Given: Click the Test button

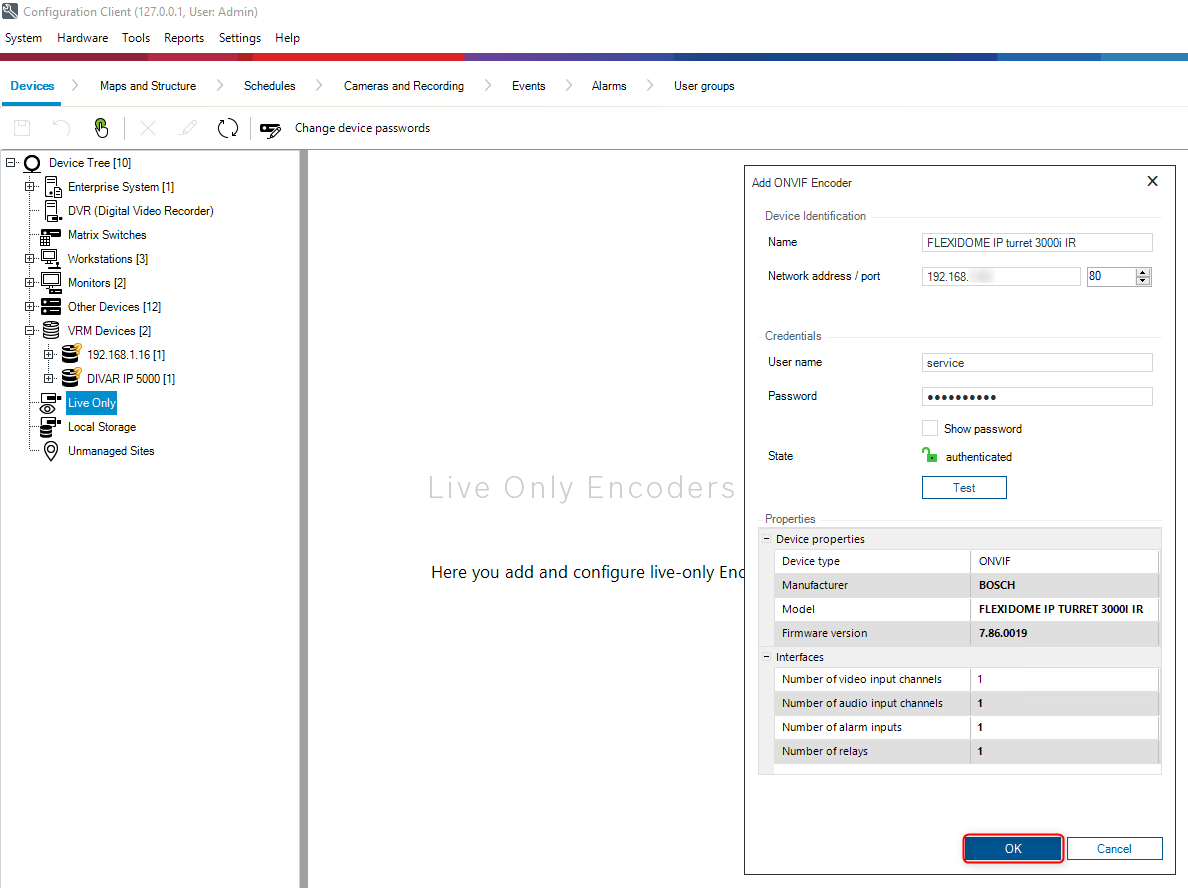Looking at the screenshot, I should tap(963, 487).
